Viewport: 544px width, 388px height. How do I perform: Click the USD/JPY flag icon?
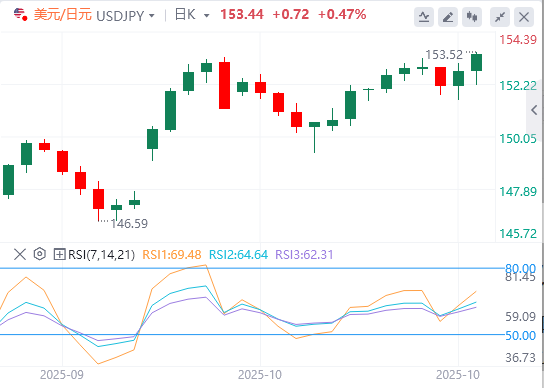point(20,15)
